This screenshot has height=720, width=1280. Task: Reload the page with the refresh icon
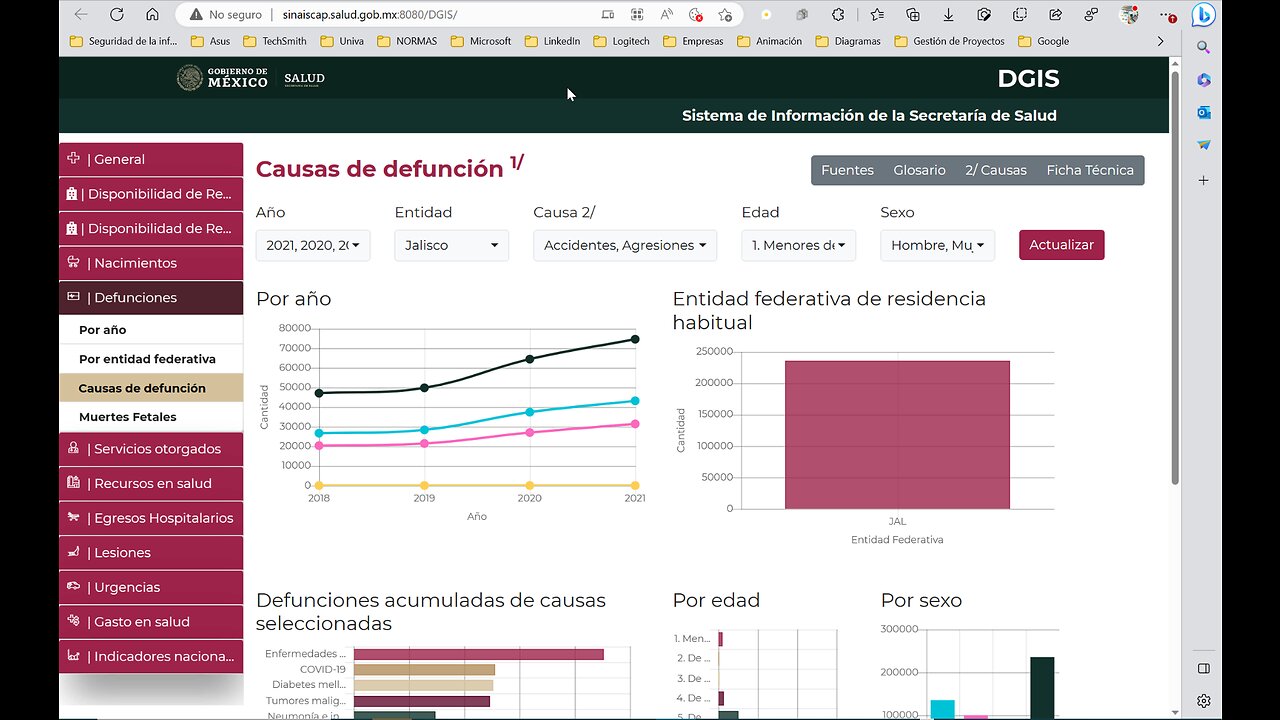click(x=117, y=15)
